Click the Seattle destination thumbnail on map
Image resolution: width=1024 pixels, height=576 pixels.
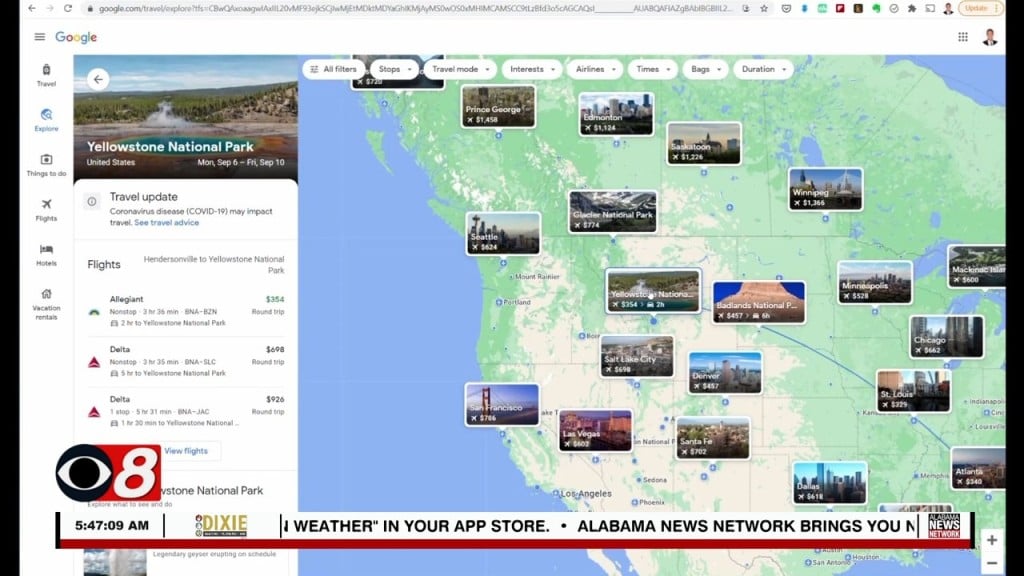503,233
